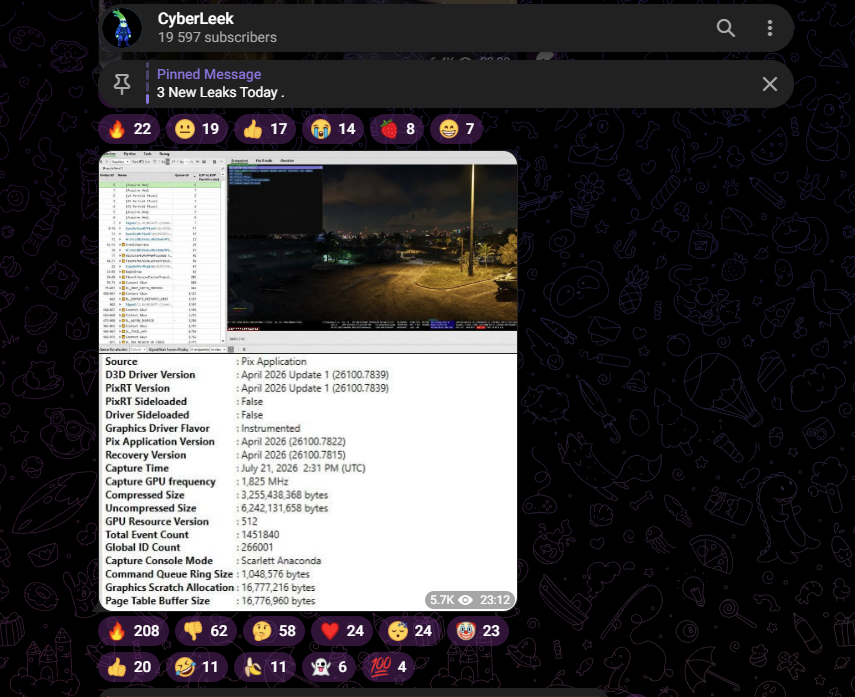Viewport: 855px width, 697px height.
Task: Click thumbs up reaction with 20
Action: 129,667
